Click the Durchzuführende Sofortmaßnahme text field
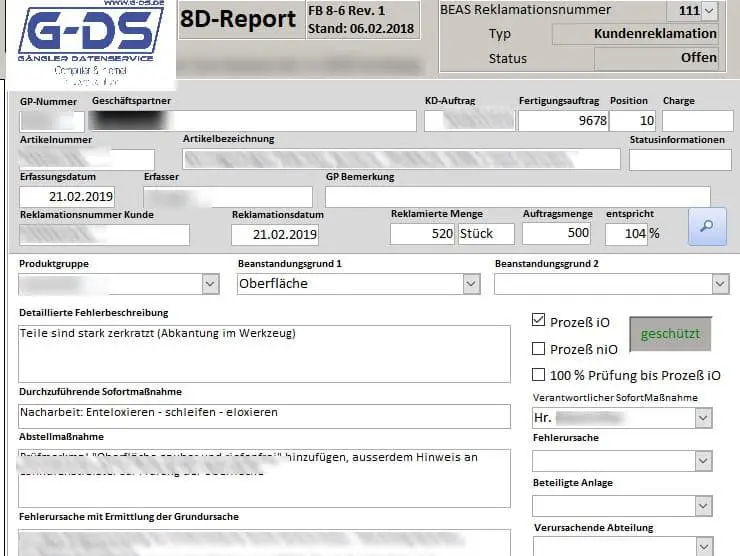 pyautogui.click(x=264, y=416)
